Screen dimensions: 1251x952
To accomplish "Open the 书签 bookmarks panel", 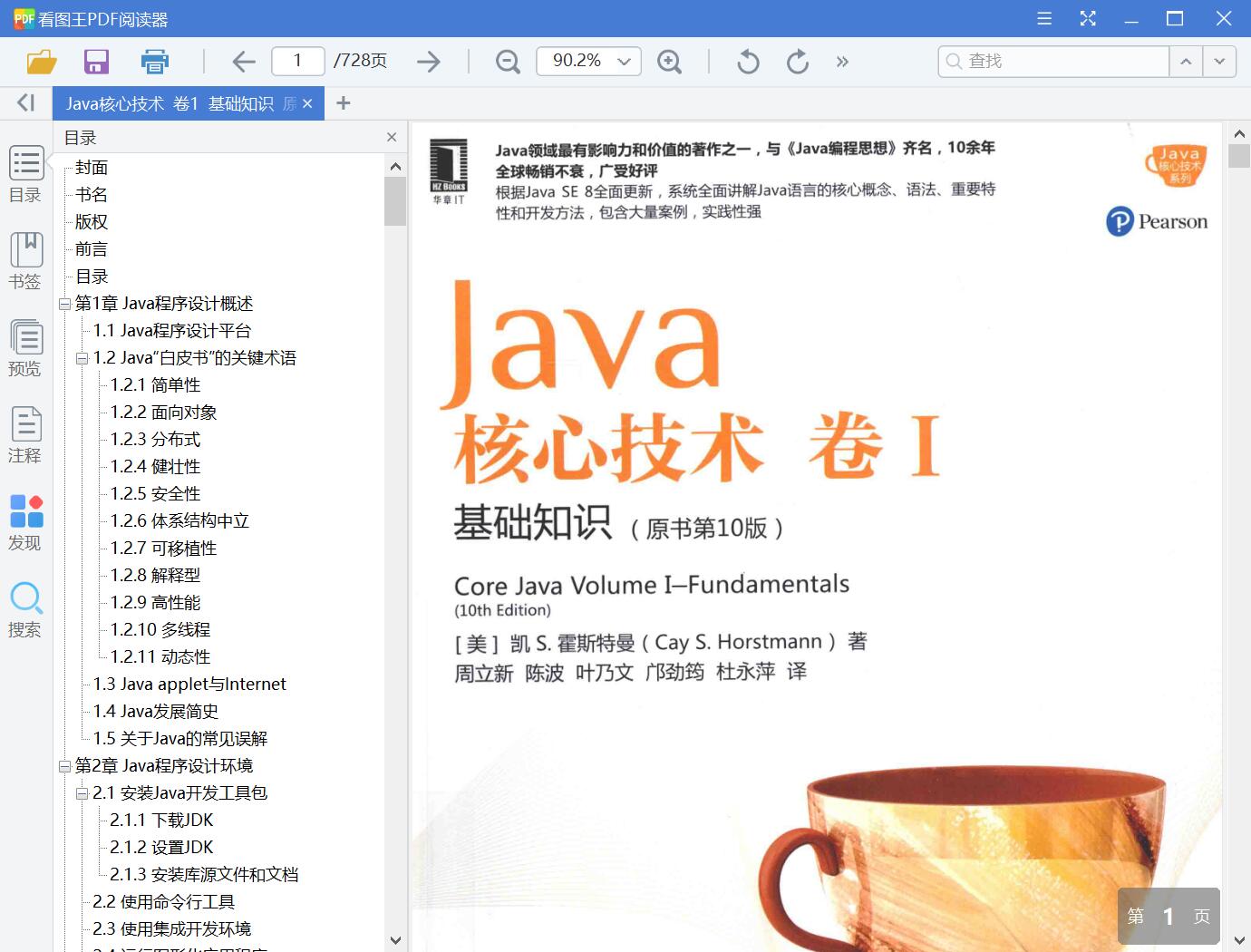I will click(25, 261).
